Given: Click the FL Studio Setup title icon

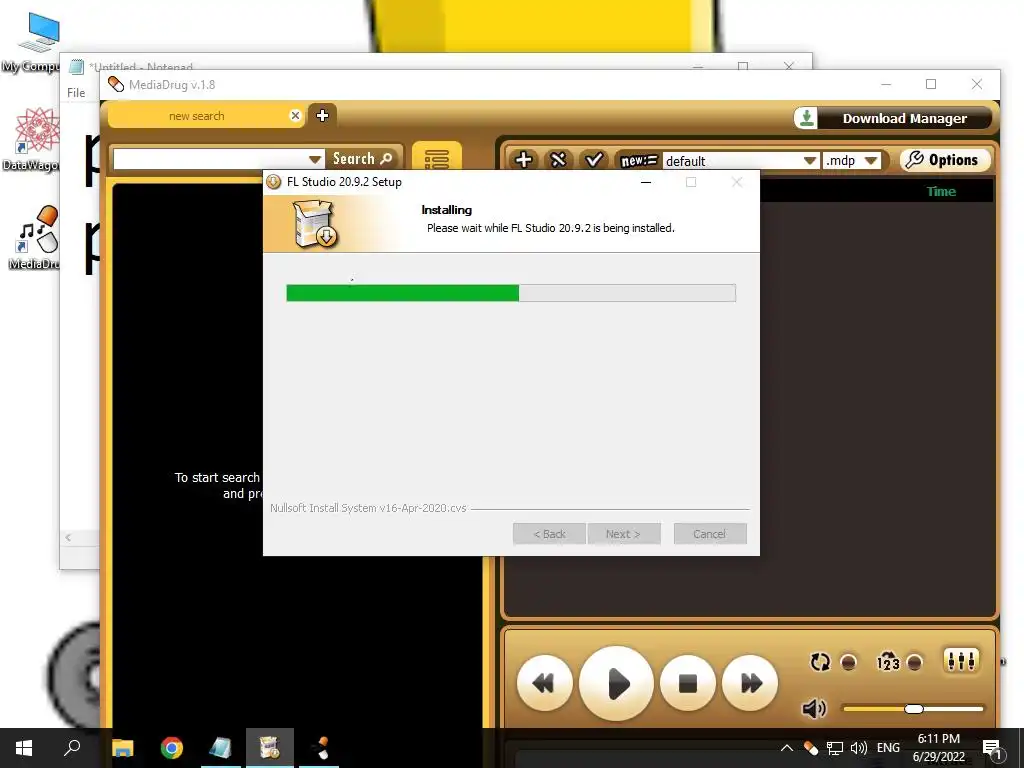Looking at the screenshot, I should point(274,182).
